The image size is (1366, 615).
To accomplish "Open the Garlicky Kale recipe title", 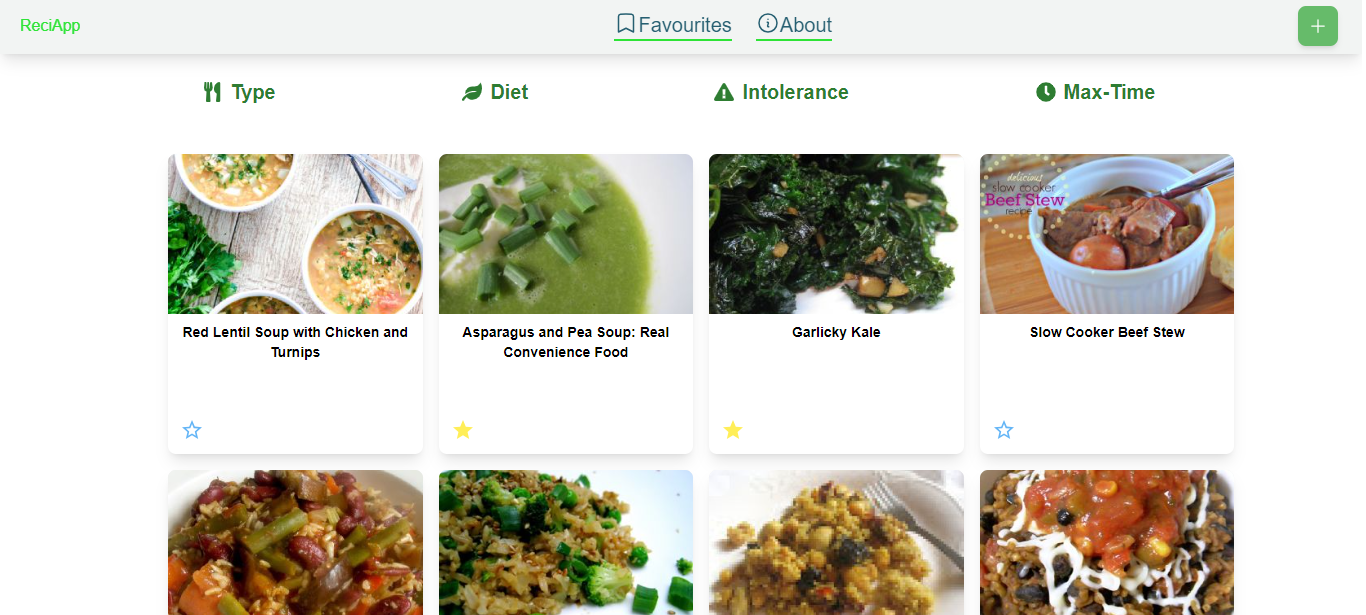I will (x=836, y=332).
